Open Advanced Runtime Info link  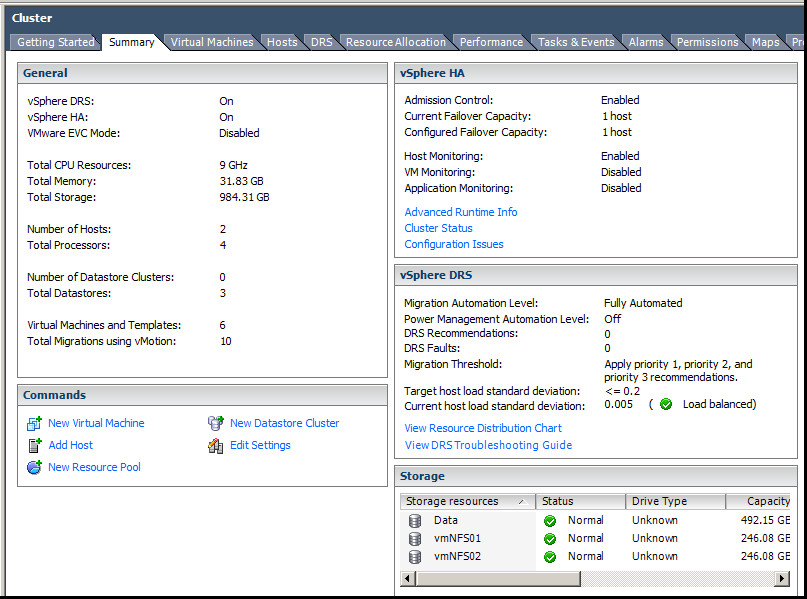pos(461,212)
